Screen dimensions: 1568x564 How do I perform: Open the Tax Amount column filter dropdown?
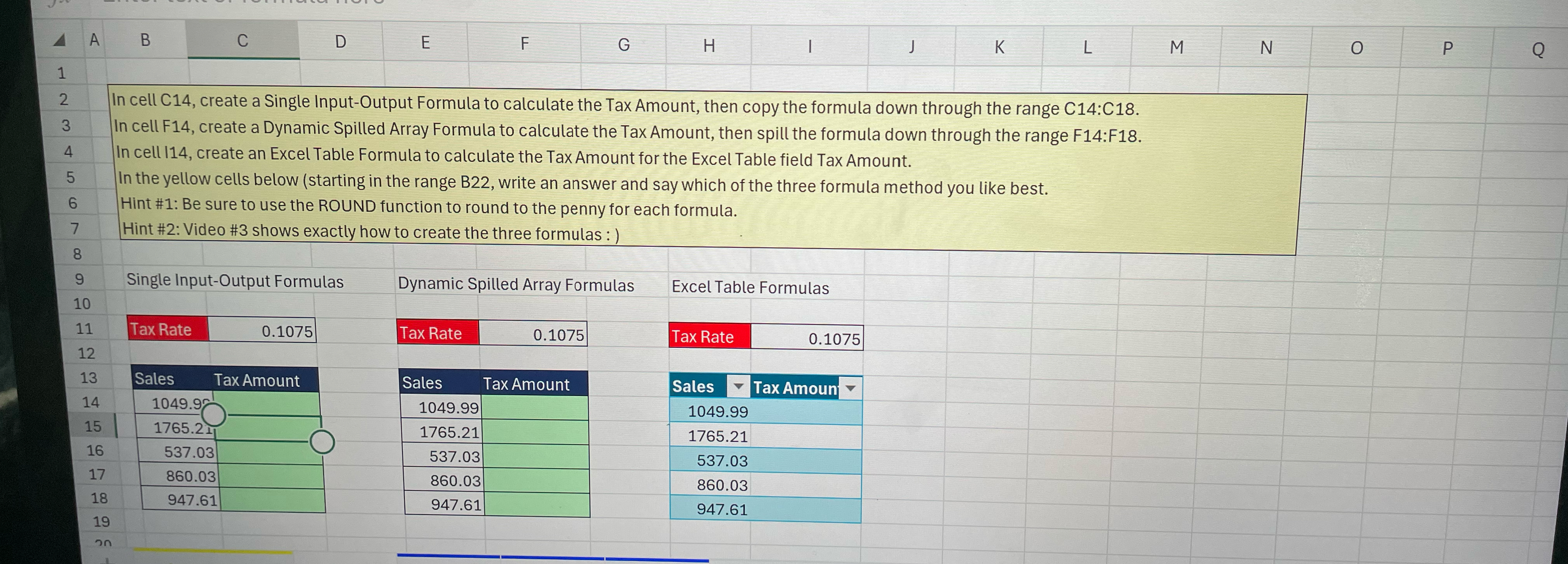(851, 388)
